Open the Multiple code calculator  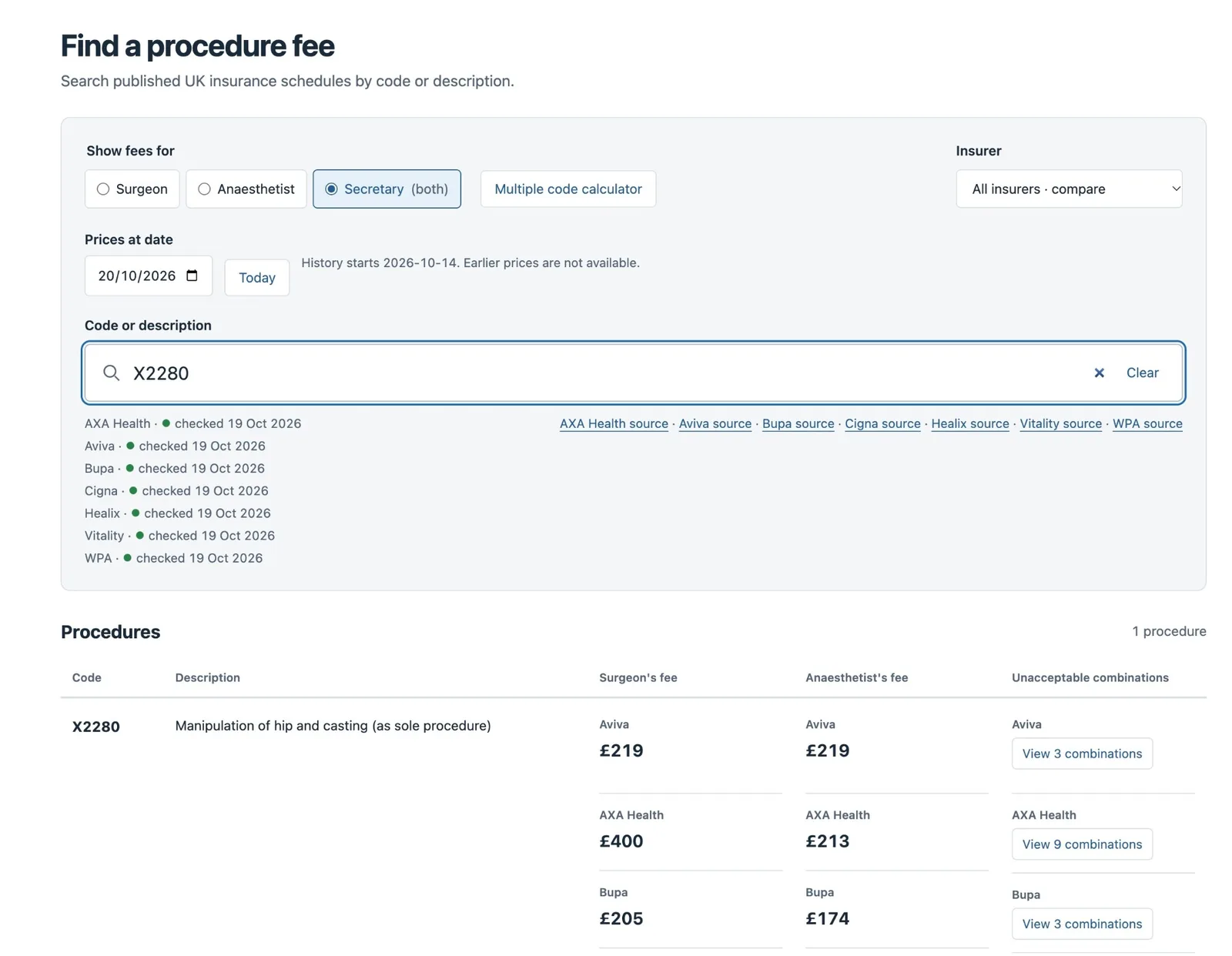pos(568,189)
